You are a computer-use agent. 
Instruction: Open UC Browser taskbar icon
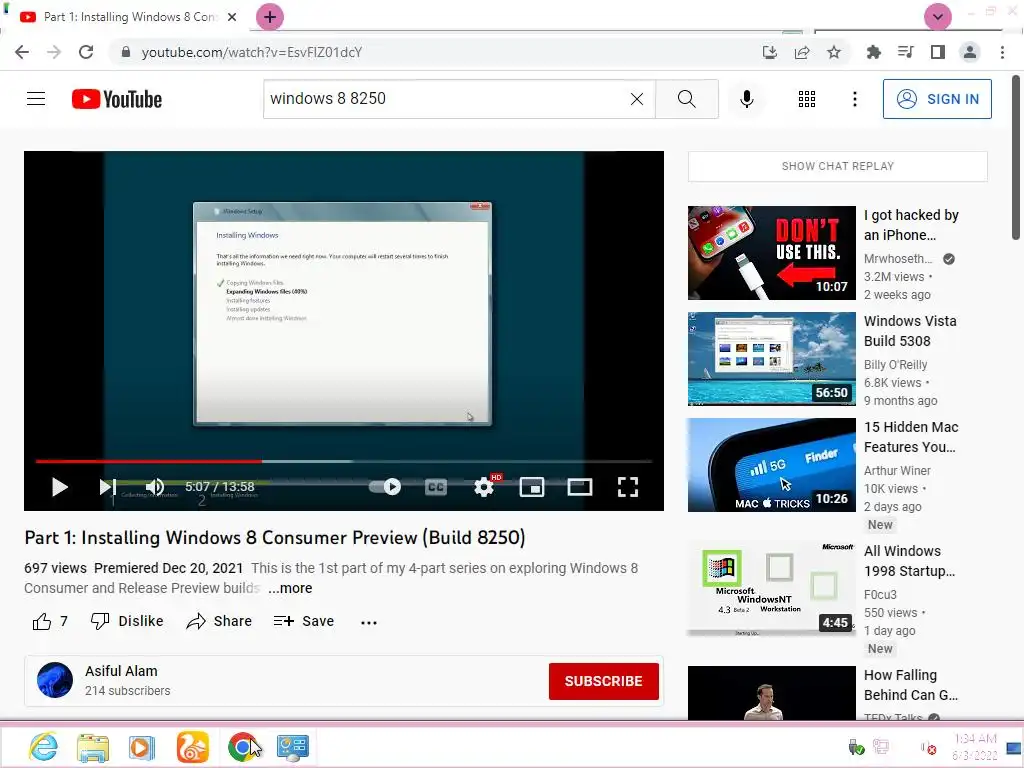tap(193, 746)
